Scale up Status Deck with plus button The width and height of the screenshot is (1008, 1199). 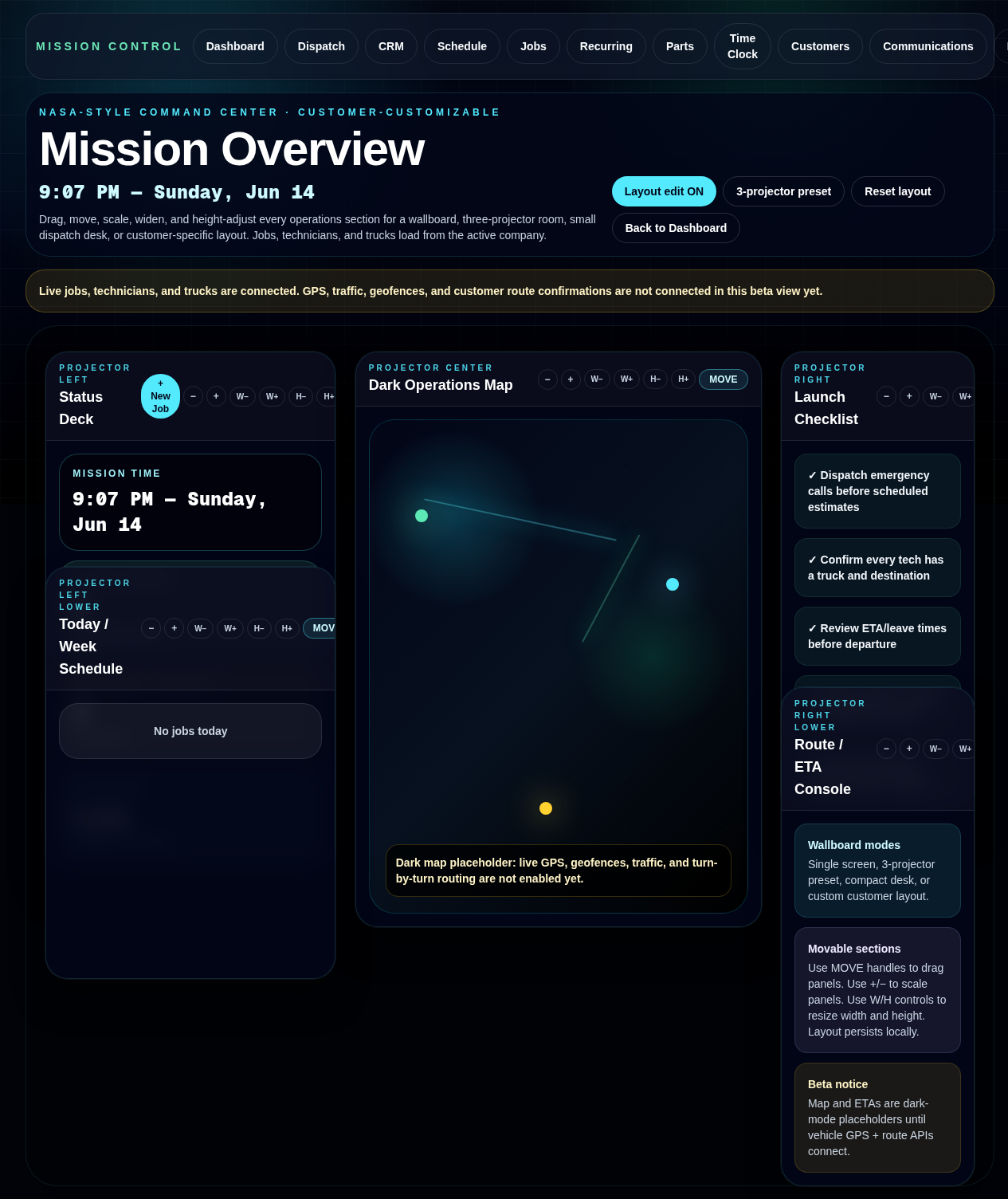(216, 396)
